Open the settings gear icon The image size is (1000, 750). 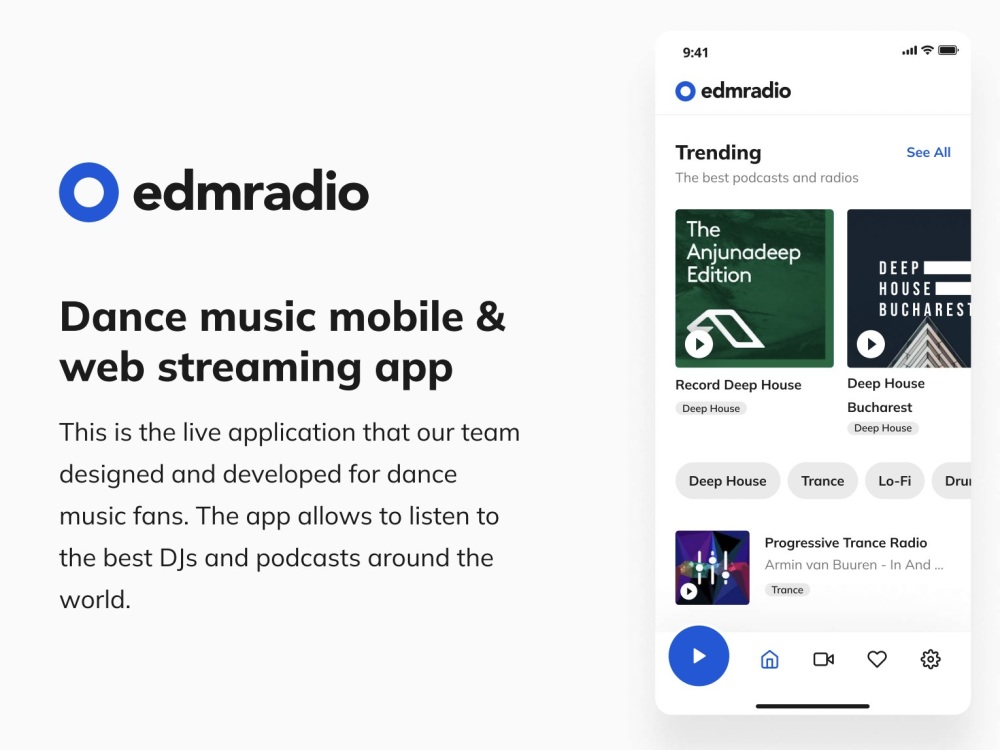click(930, 659)
